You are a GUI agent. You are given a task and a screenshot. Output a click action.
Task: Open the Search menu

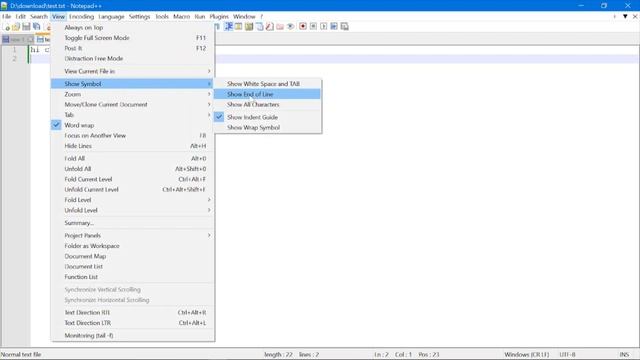[39, 16]
